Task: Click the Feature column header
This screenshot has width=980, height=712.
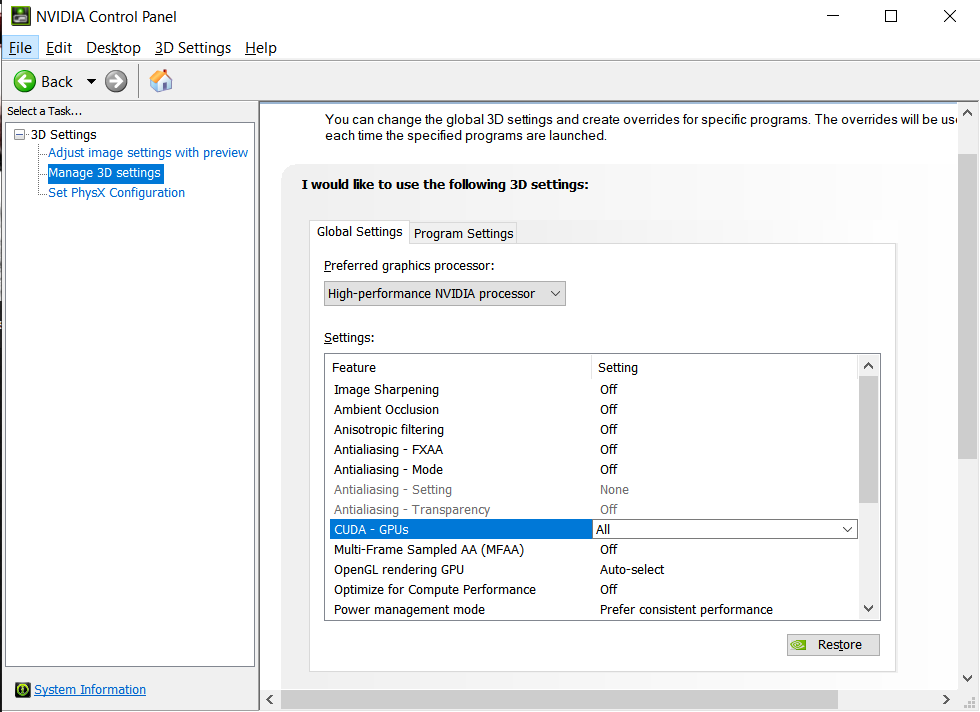Action: click(x=458, y=368)
